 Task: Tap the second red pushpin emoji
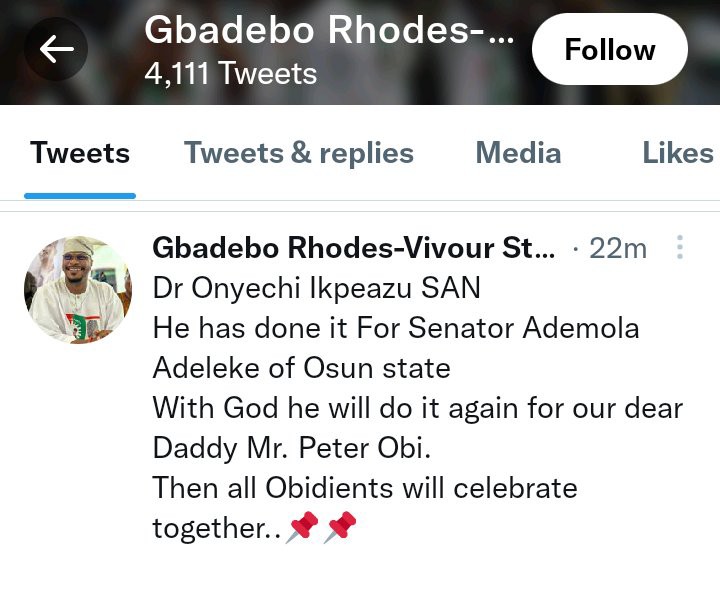(340, 527)
